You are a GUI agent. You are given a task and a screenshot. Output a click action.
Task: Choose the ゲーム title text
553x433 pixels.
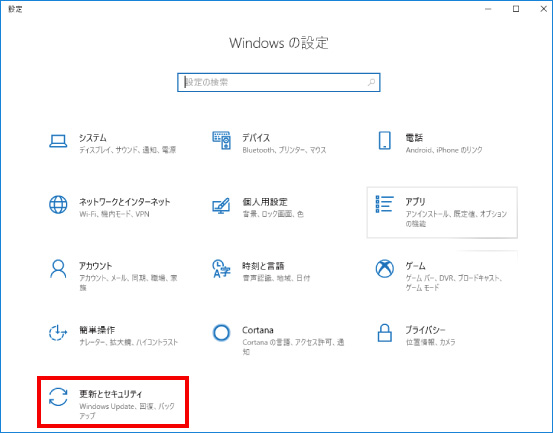click(x=415, y=266)
